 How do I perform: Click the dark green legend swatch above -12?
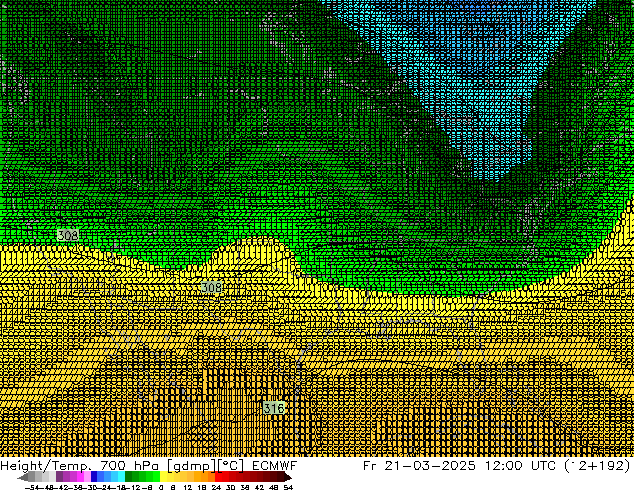pos(128,477)
